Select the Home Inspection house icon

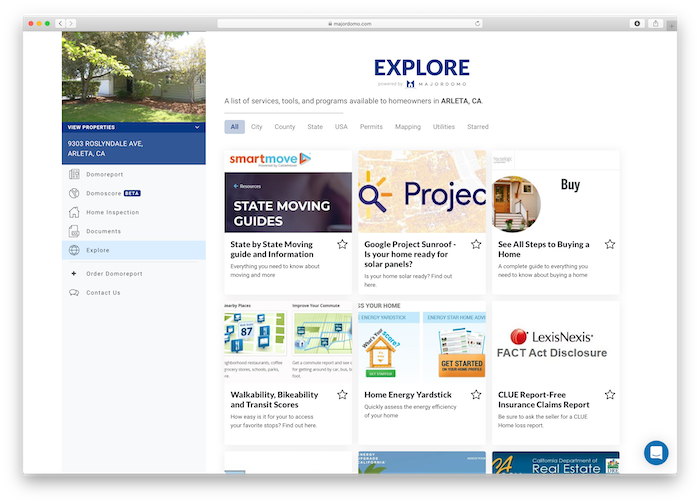(x=74, y=212)
